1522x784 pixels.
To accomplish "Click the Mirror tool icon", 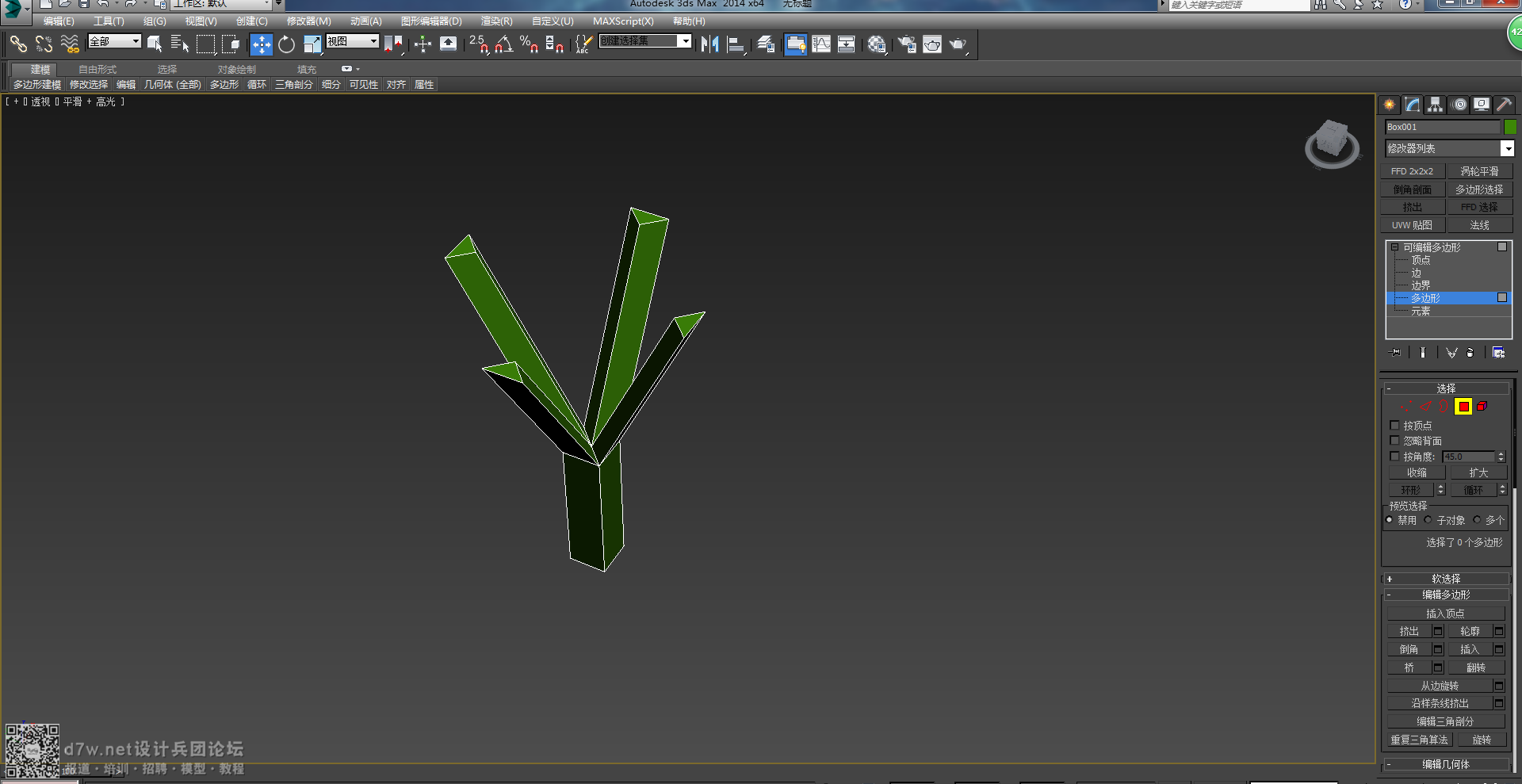I will tap(709, 44).
